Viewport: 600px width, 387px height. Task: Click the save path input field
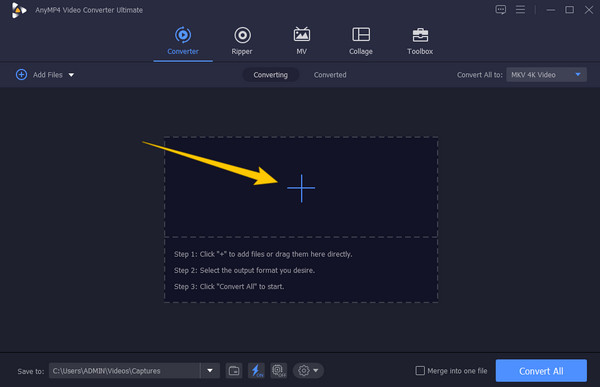125,371
